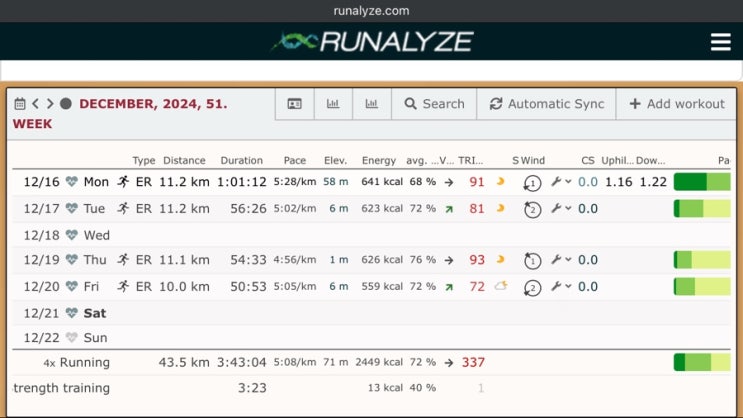Click the TRIMP value 91

click(477, 182)
